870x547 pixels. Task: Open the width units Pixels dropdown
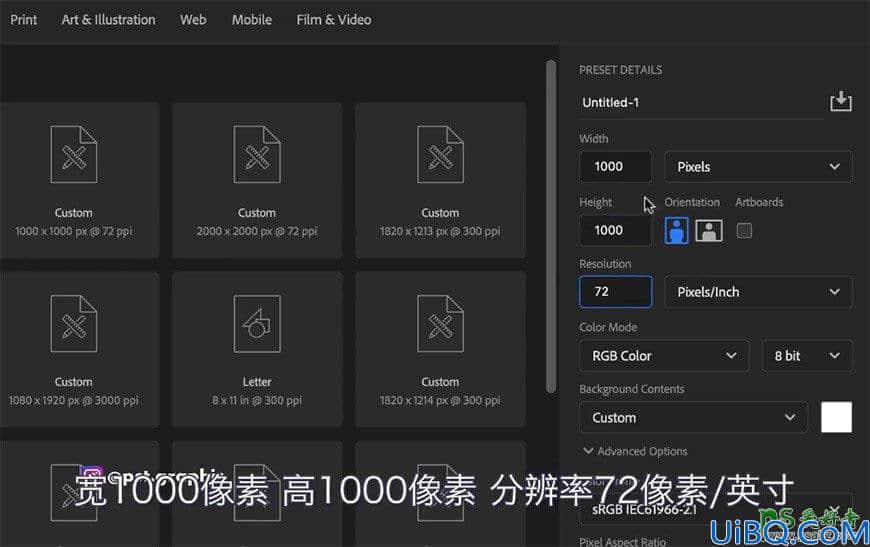758,166
